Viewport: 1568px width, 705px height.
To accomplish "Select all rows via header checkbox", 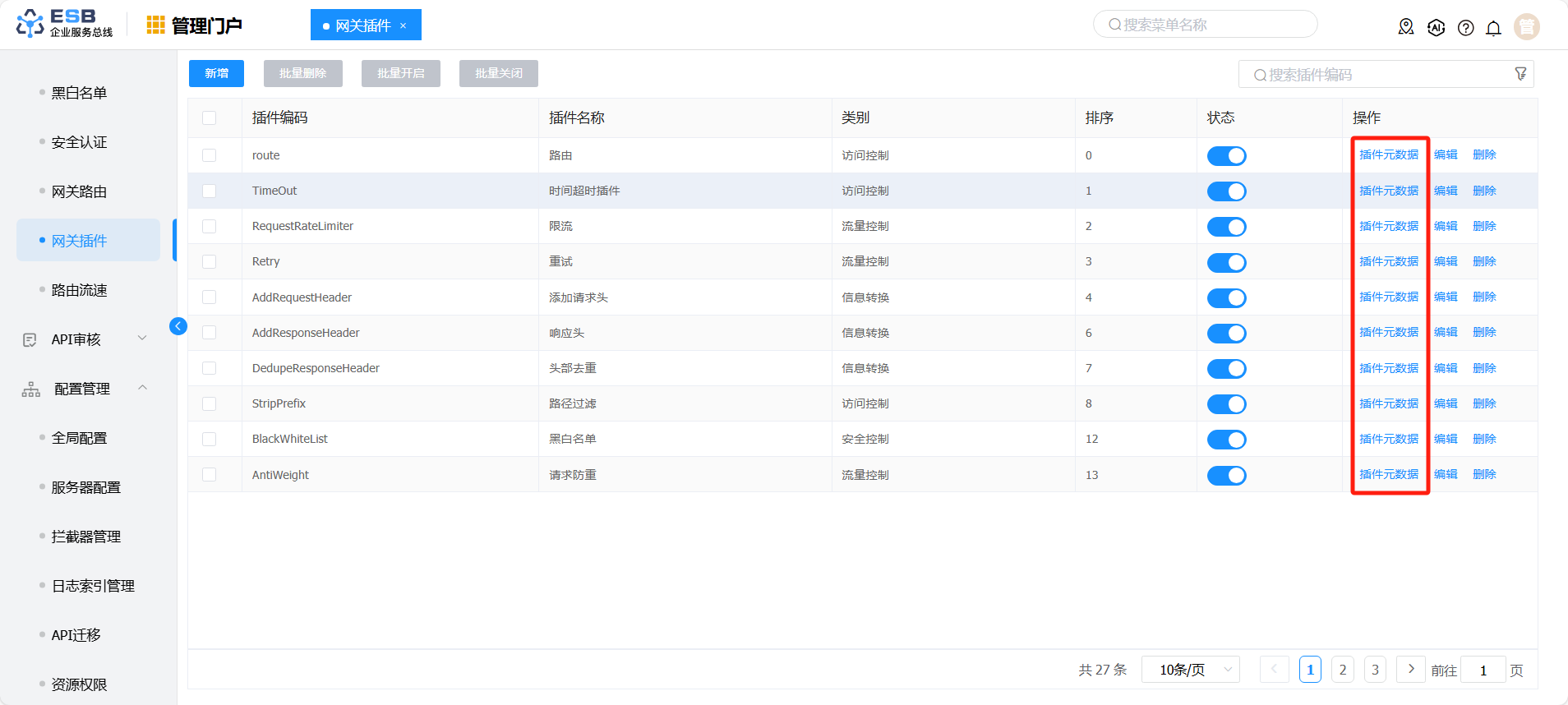I will click(x=210, y=118).
